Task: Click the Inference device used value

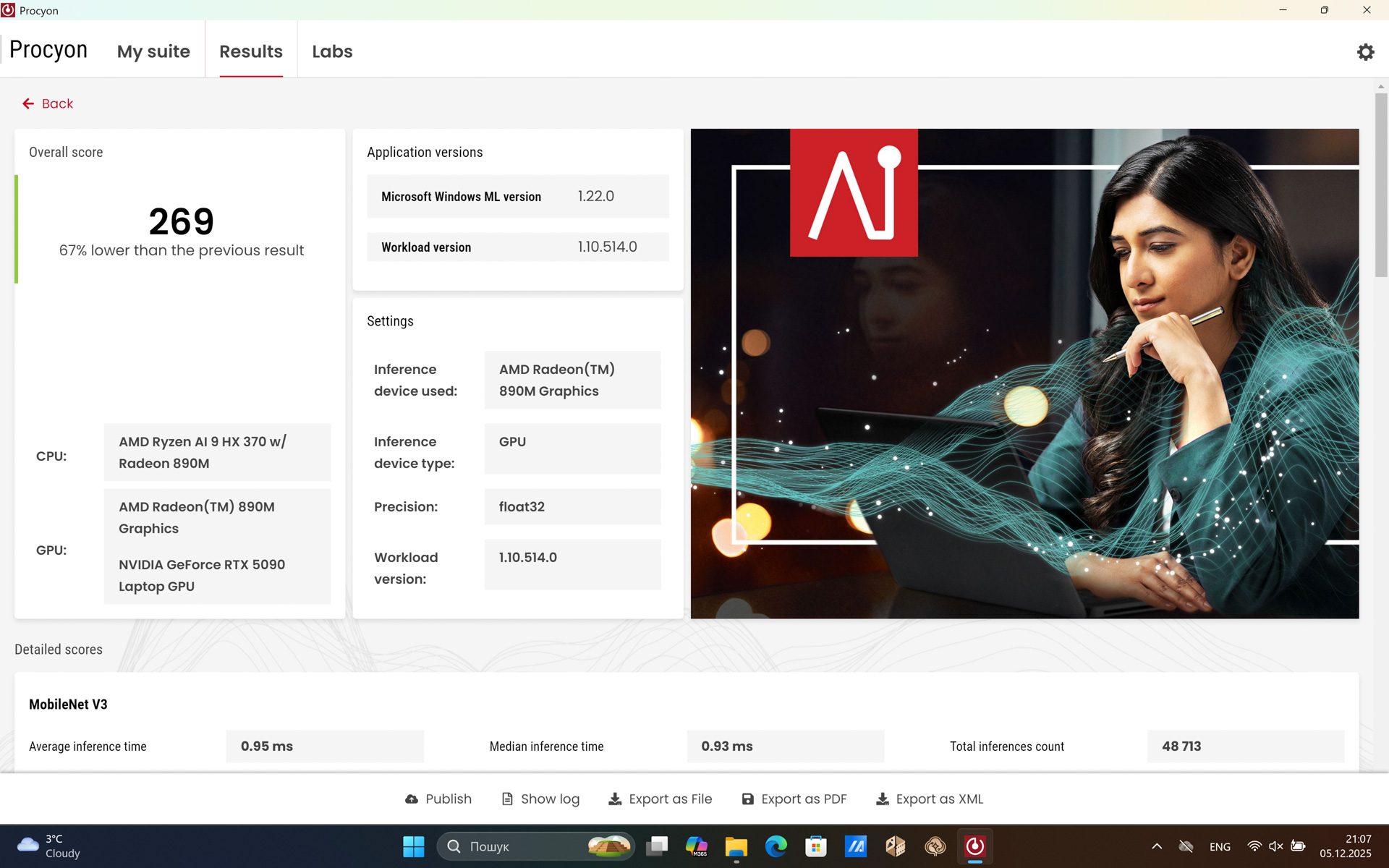Action: click(x=572, y=380)
